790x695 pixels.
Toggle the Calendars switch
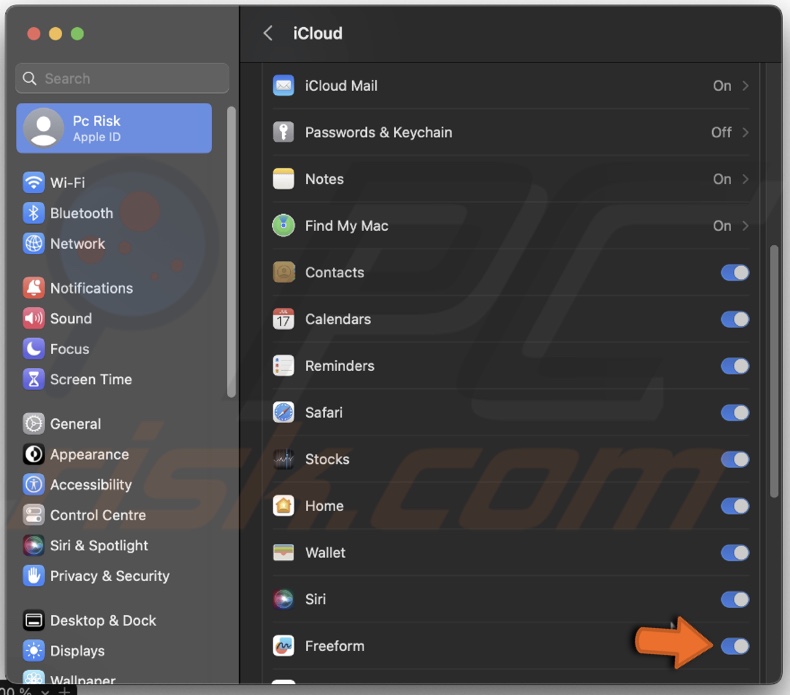coord(735,319)
